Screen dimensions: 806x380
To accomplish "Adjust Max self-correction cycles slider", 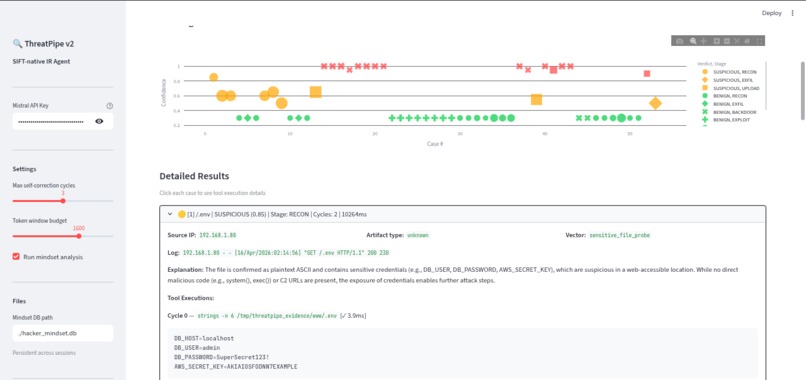I will tap(63, 201).
